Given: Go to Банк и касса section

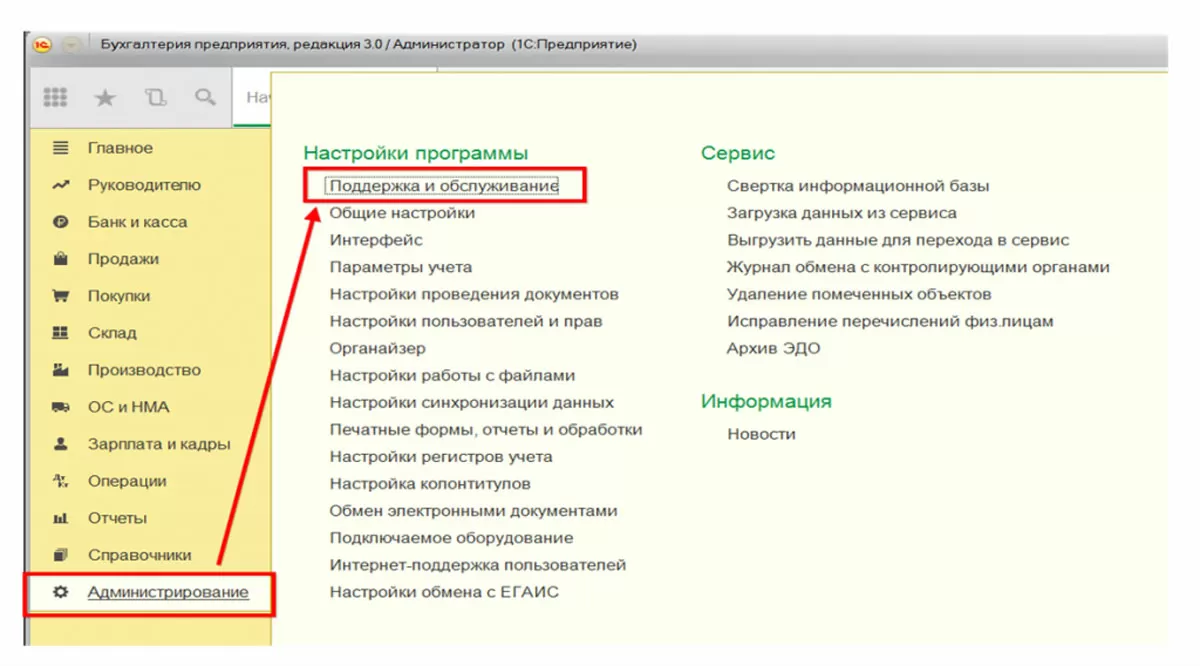Looking at the screenshot, I should pyautogui.click(x=137, y=222).
